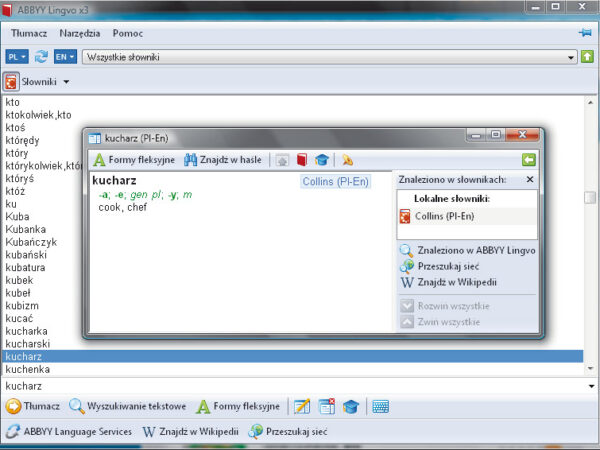The width and height of the screenshot is (600, 450).
Task: Select Collins (Pl-En) in local dictionaries
Action: point(443,216)
